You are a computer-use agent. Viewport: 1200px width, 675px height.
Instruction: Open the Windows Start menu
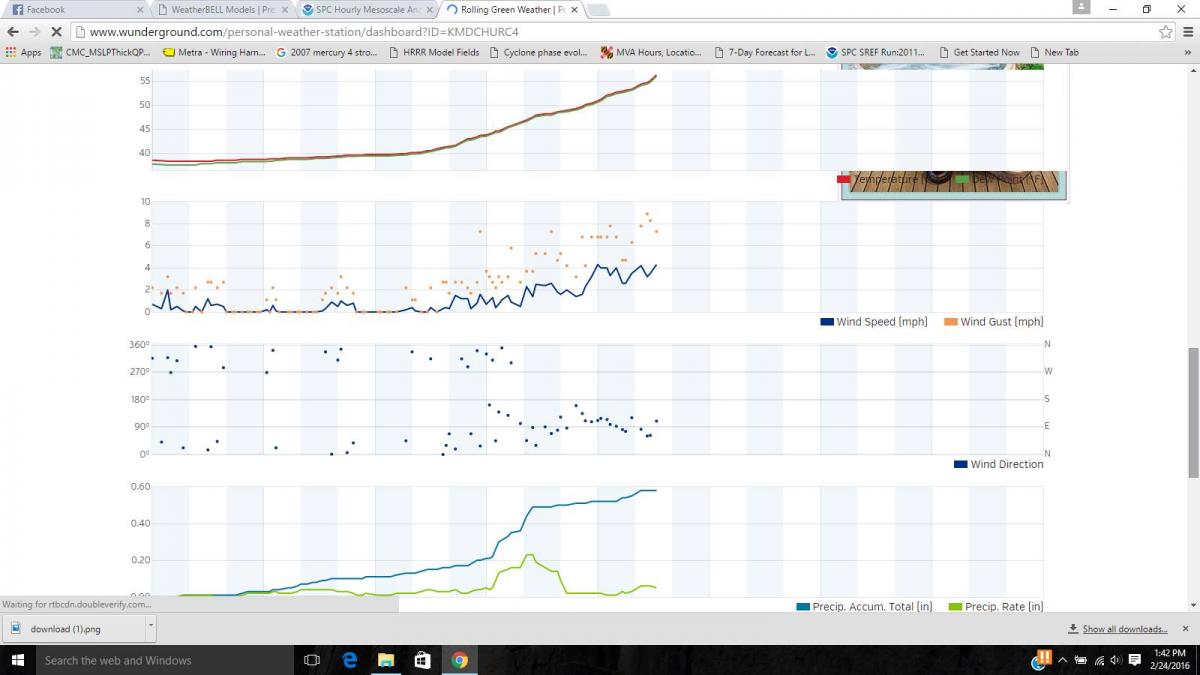tap(17, 660)
